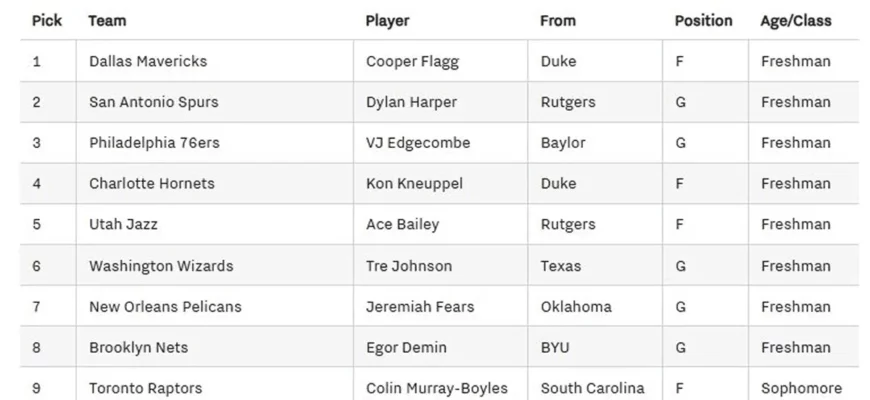Click the Sophomore class cell

801,388
